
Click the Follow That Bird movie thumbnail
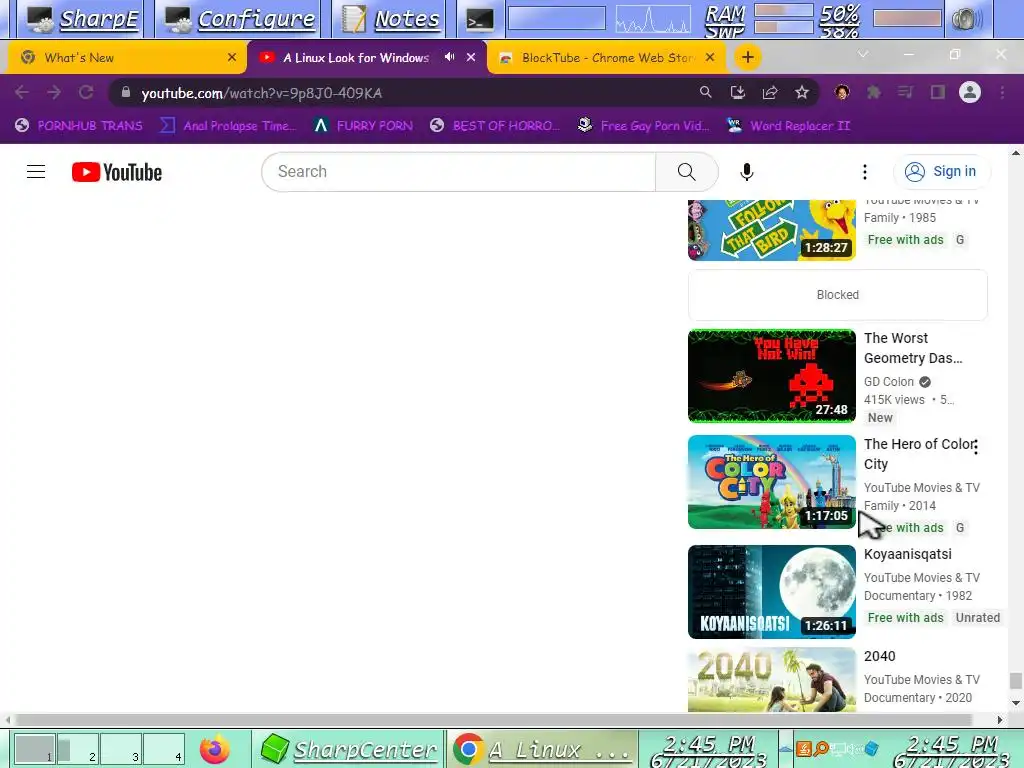click(772, 230)
